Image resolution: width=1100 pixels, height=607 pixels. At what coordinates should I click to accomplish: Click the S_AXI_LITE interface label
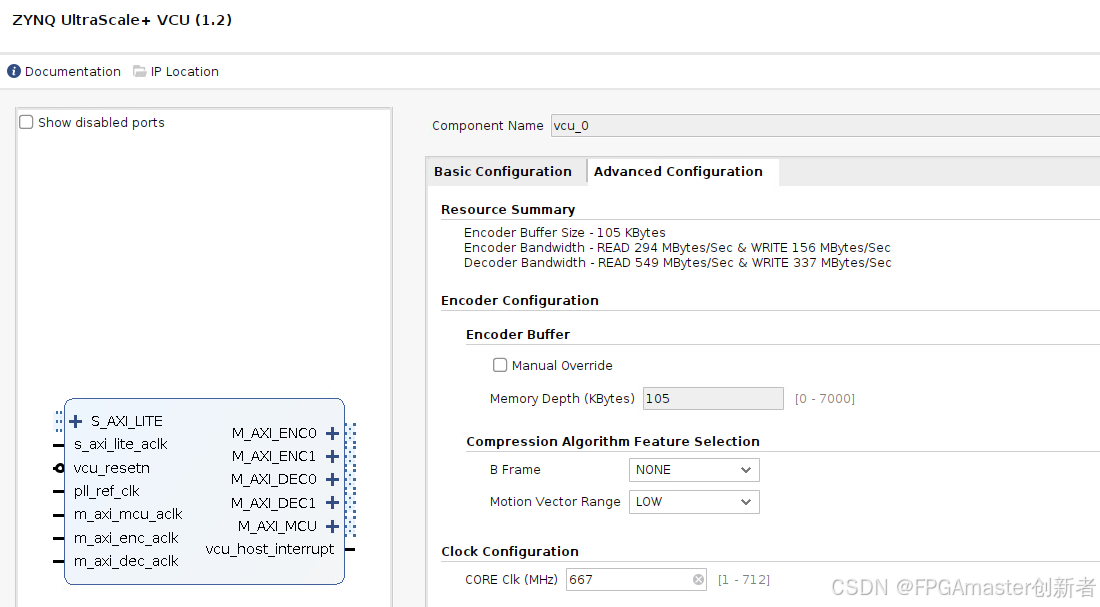127,421
